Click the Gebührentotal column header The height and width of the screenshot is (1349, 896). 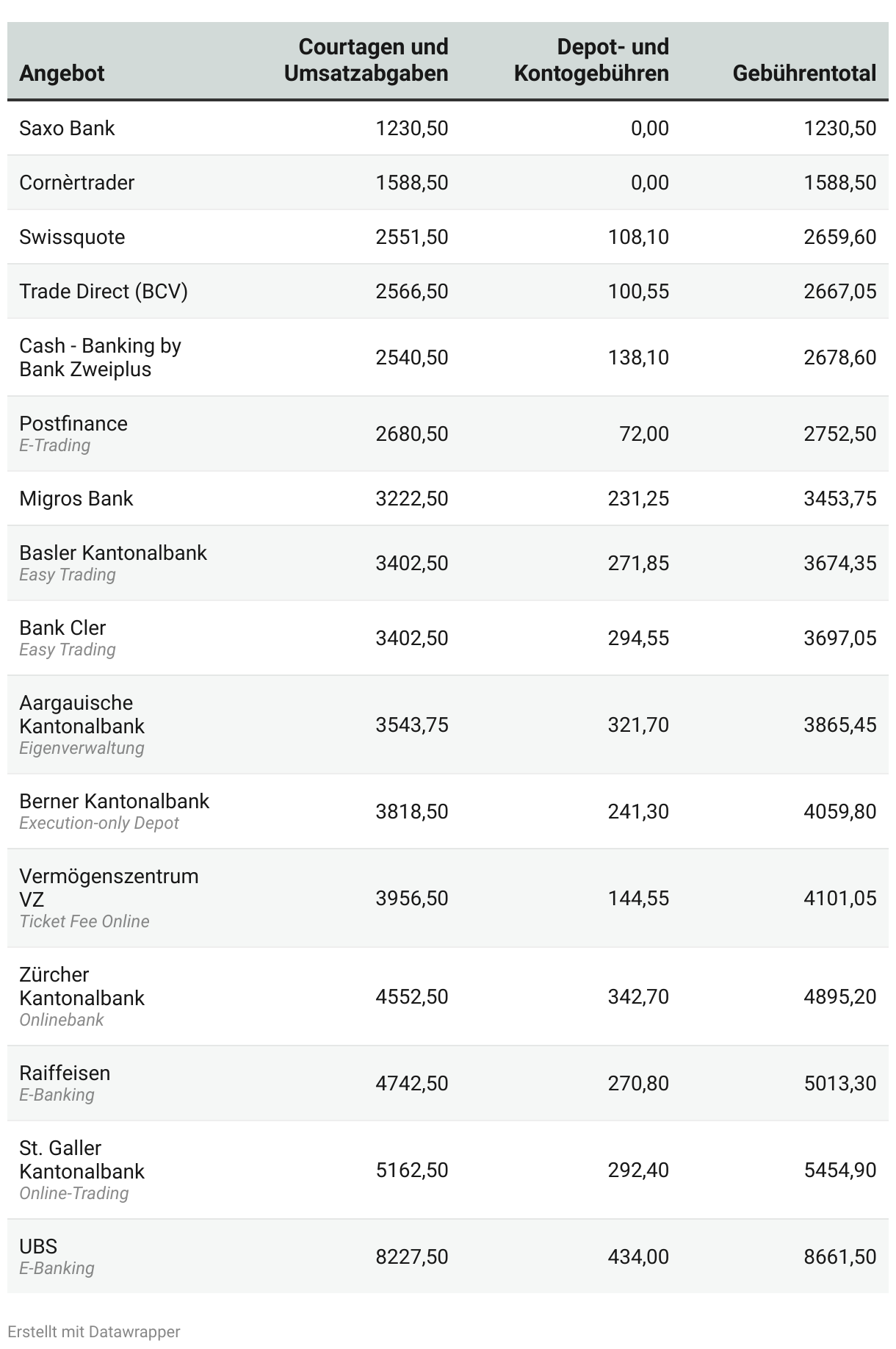(804, 73)
